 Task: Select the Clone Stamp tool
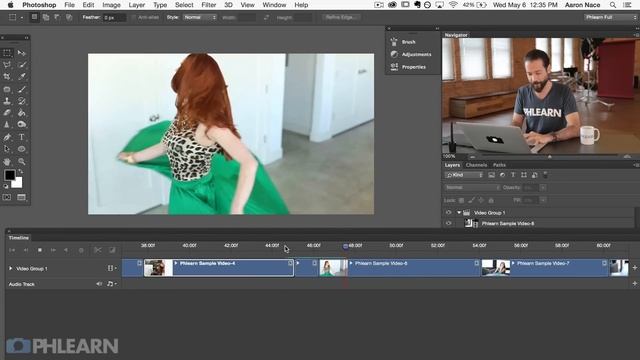pyautogui.click(x=7, y=101)
